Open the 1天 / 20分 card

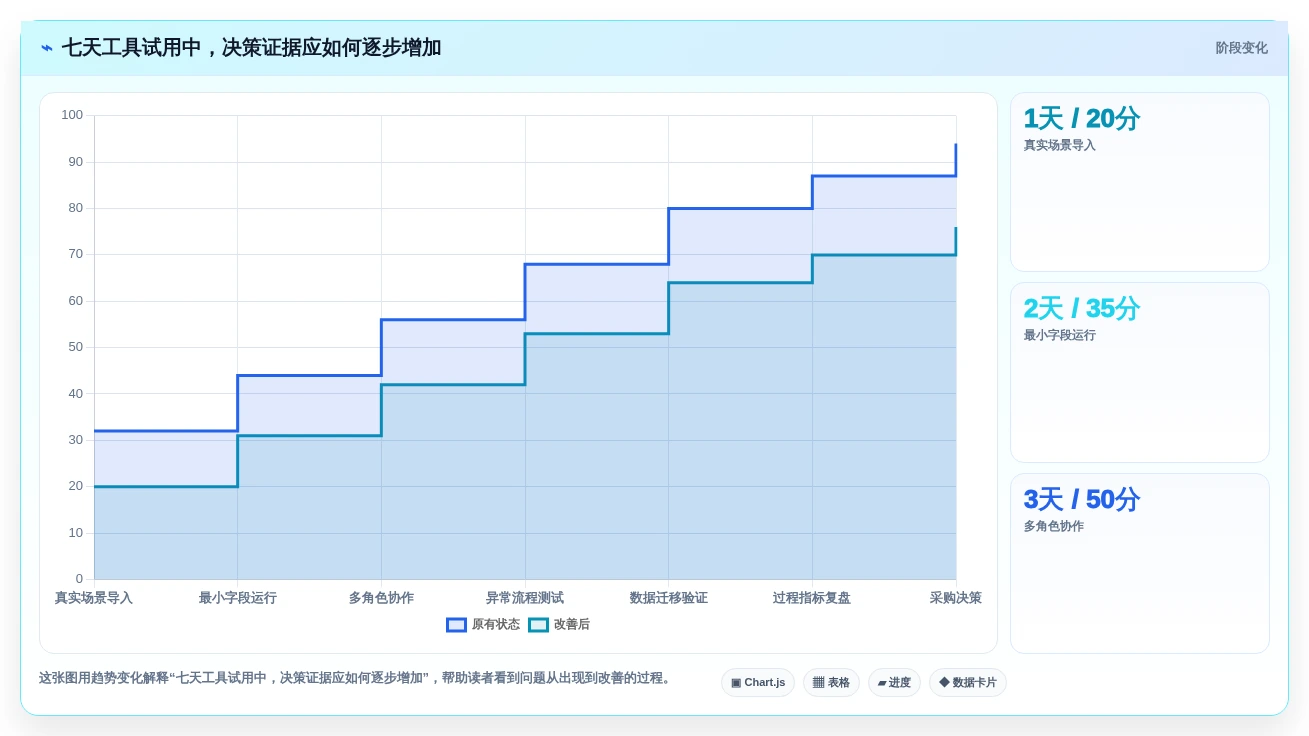[x=1140, y=182]
